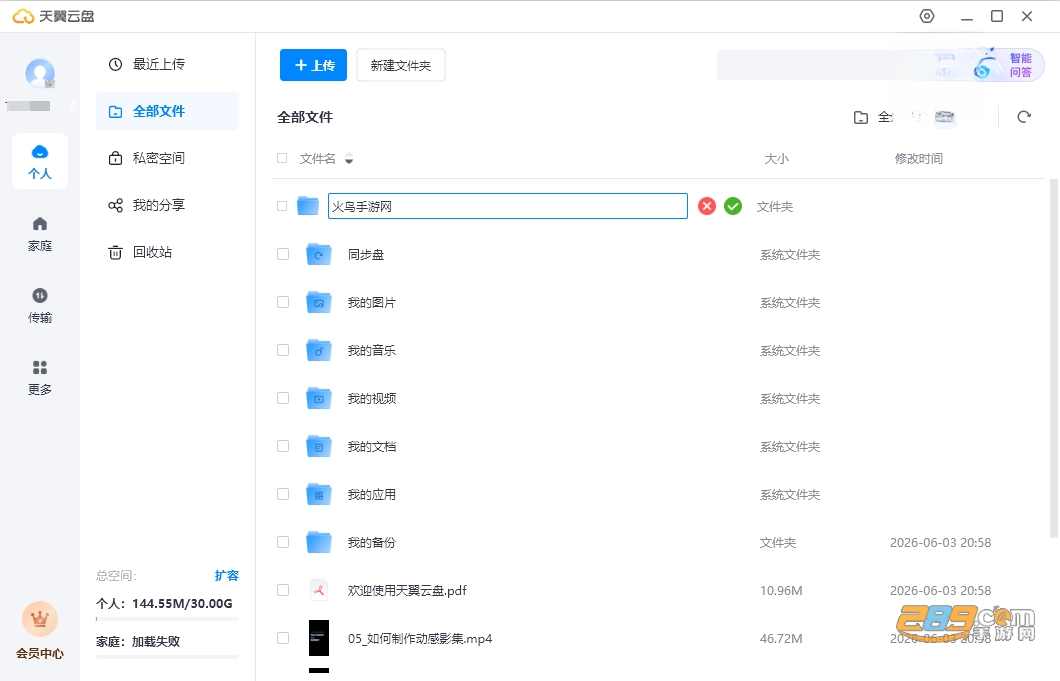Tick checkbox for 我的音乐
Viewport: 1060px width, 681px height.
coord(283,350)
